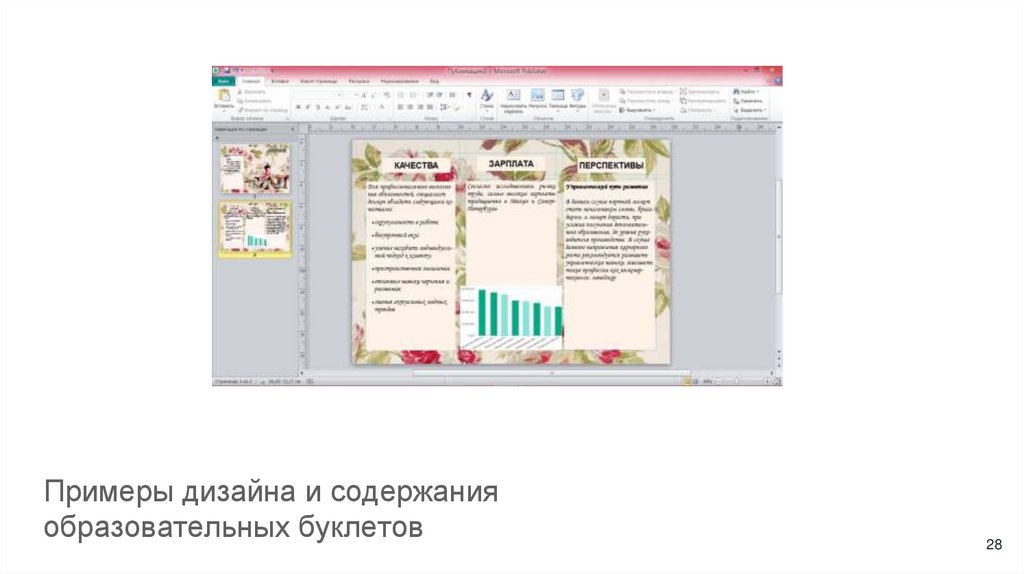The height and width of the screenshot is (574, 1024).
Task: Select the second page thumbnail
Action: coord(255,227)
